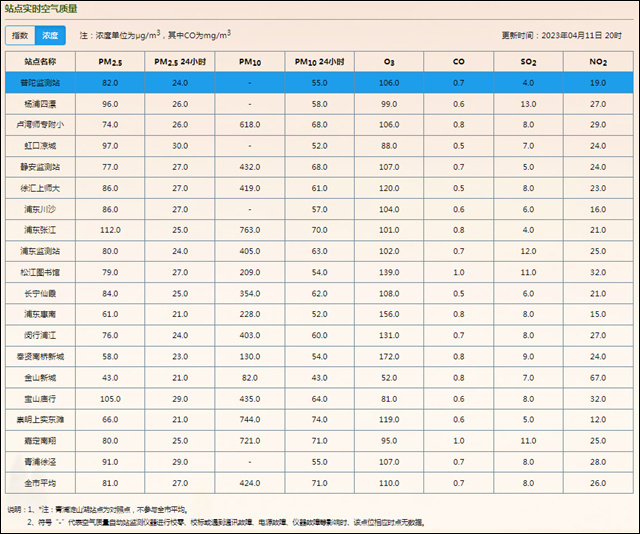Select the 卢湾师专附小 station row
Viewport: 640px width, 534px height.
(319, 125)
